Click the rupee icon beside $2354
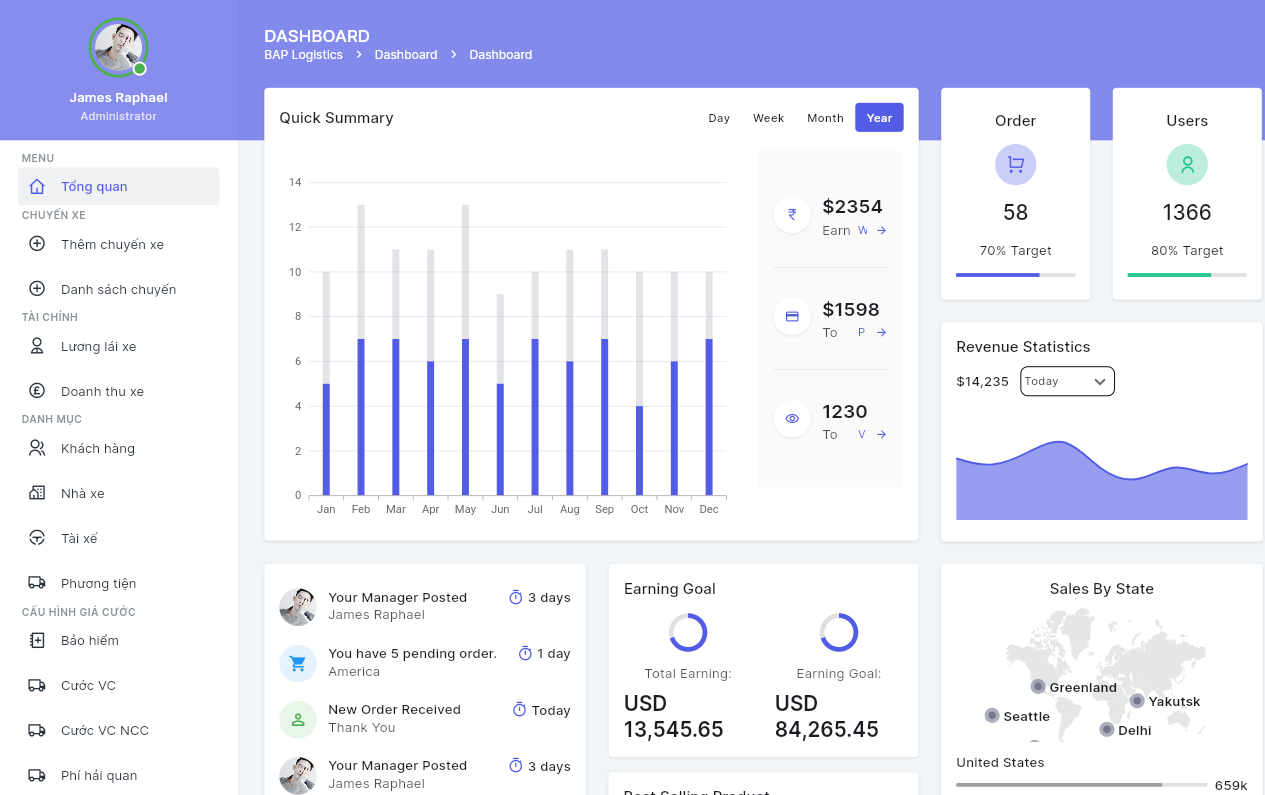 coord(792,214)
